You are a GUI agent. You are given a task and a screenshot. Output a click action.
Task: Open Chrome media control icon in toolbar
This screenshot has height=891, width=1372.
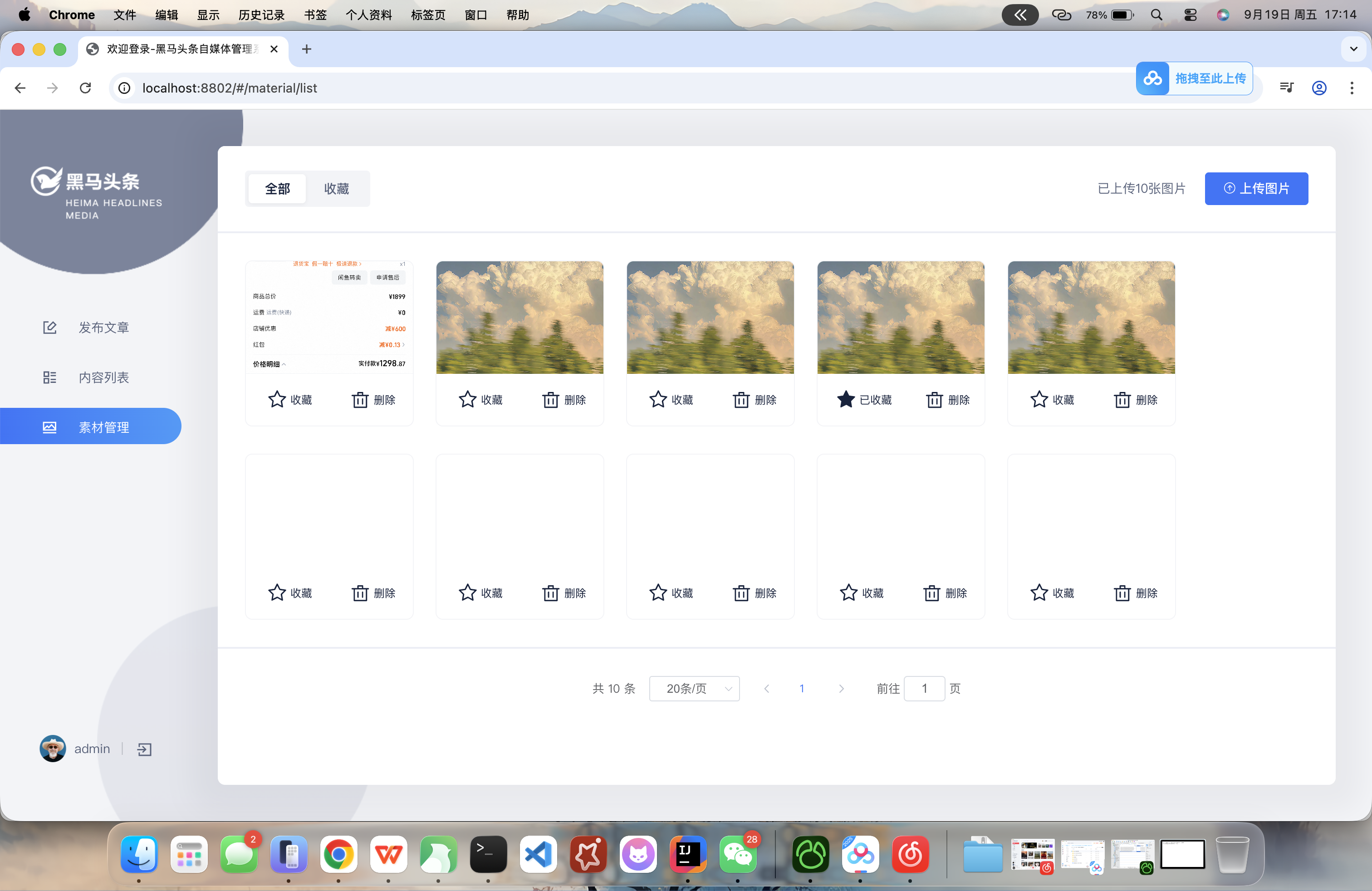pos(1287,88)
